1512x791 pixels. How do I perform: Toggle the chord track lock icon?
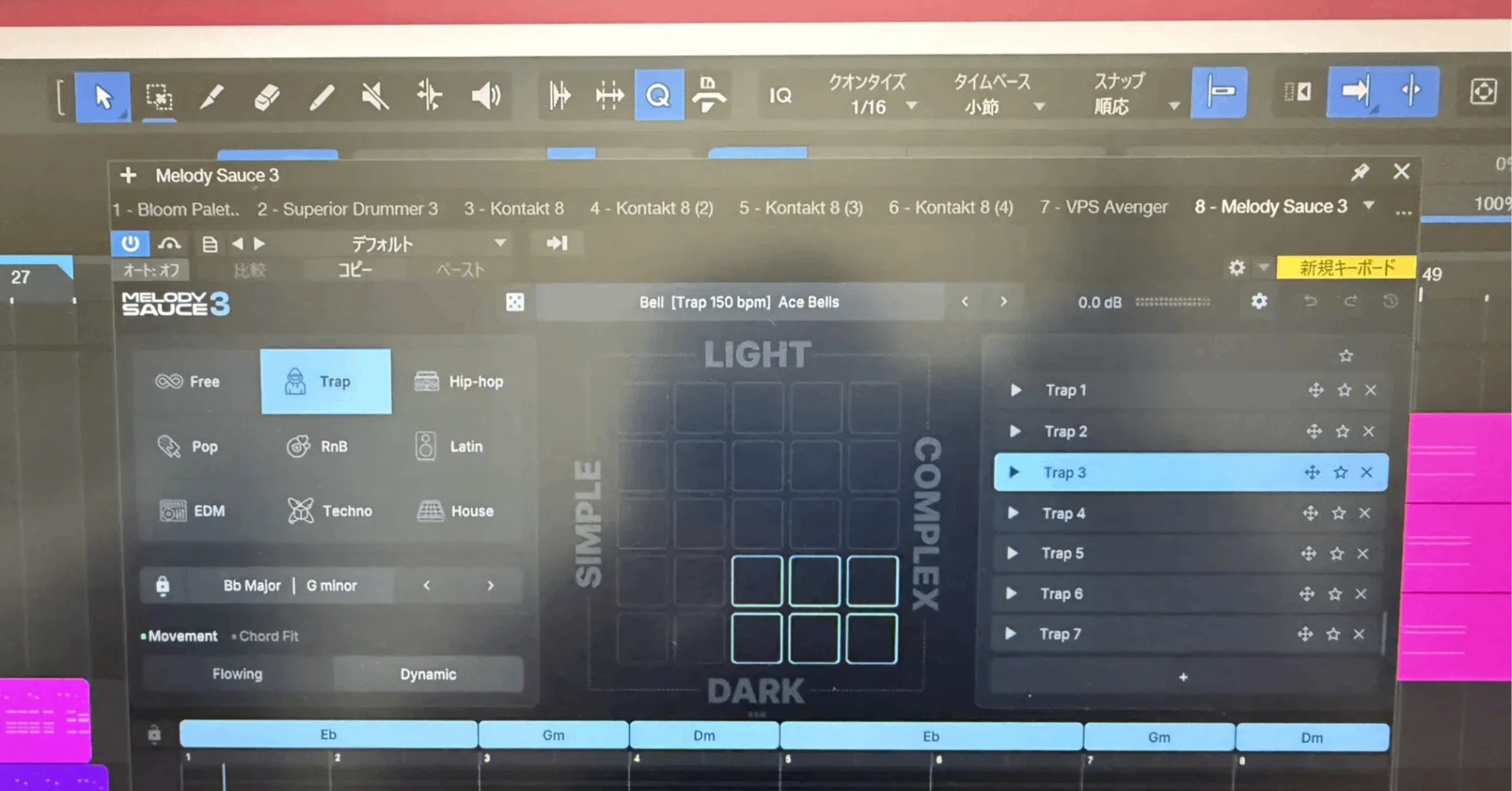154,734
